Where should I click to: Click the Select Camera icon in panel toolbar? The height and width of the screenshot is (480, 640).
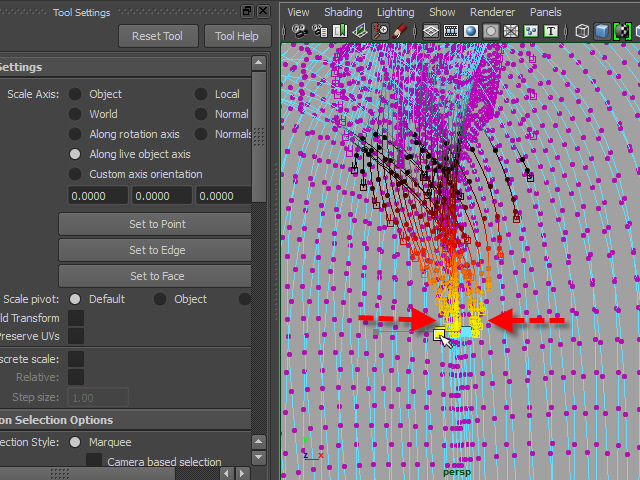coord(298,31)
